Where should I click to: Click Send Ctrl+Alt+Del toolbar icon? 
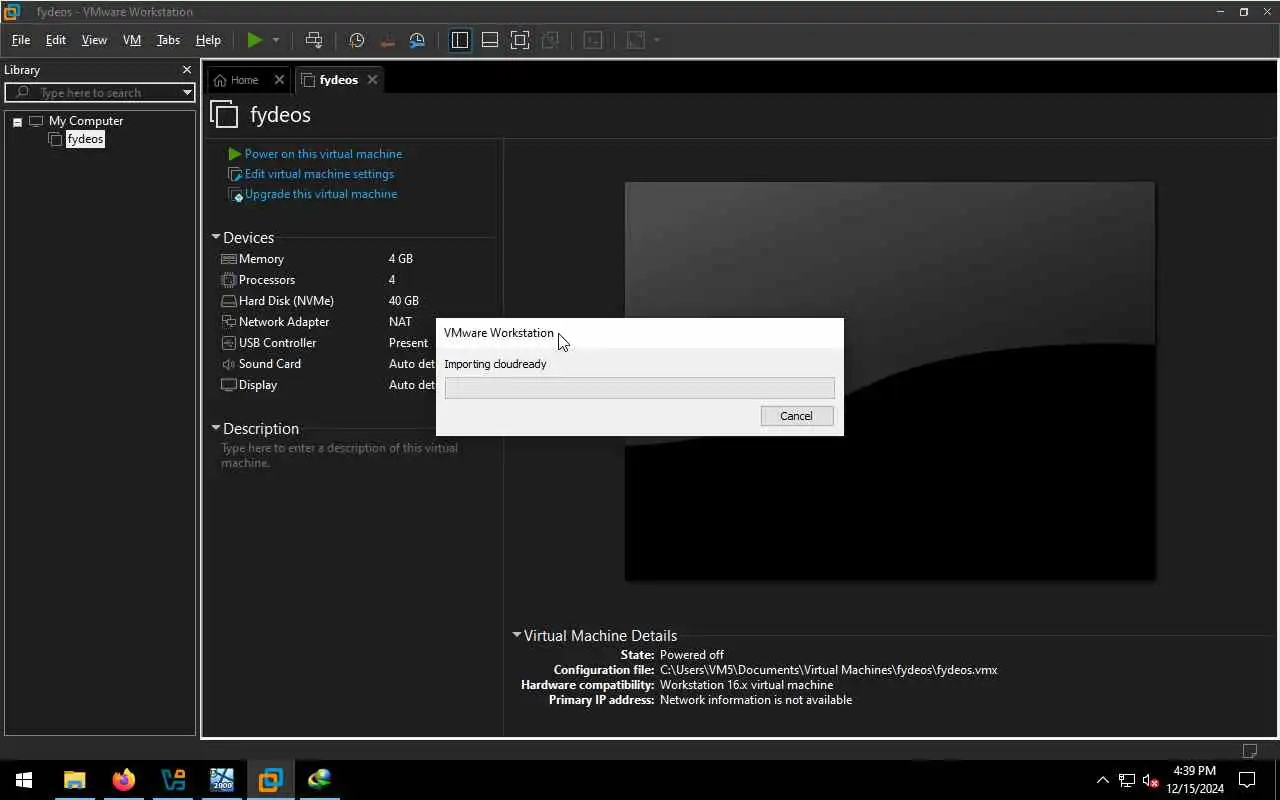click(314, 40)
